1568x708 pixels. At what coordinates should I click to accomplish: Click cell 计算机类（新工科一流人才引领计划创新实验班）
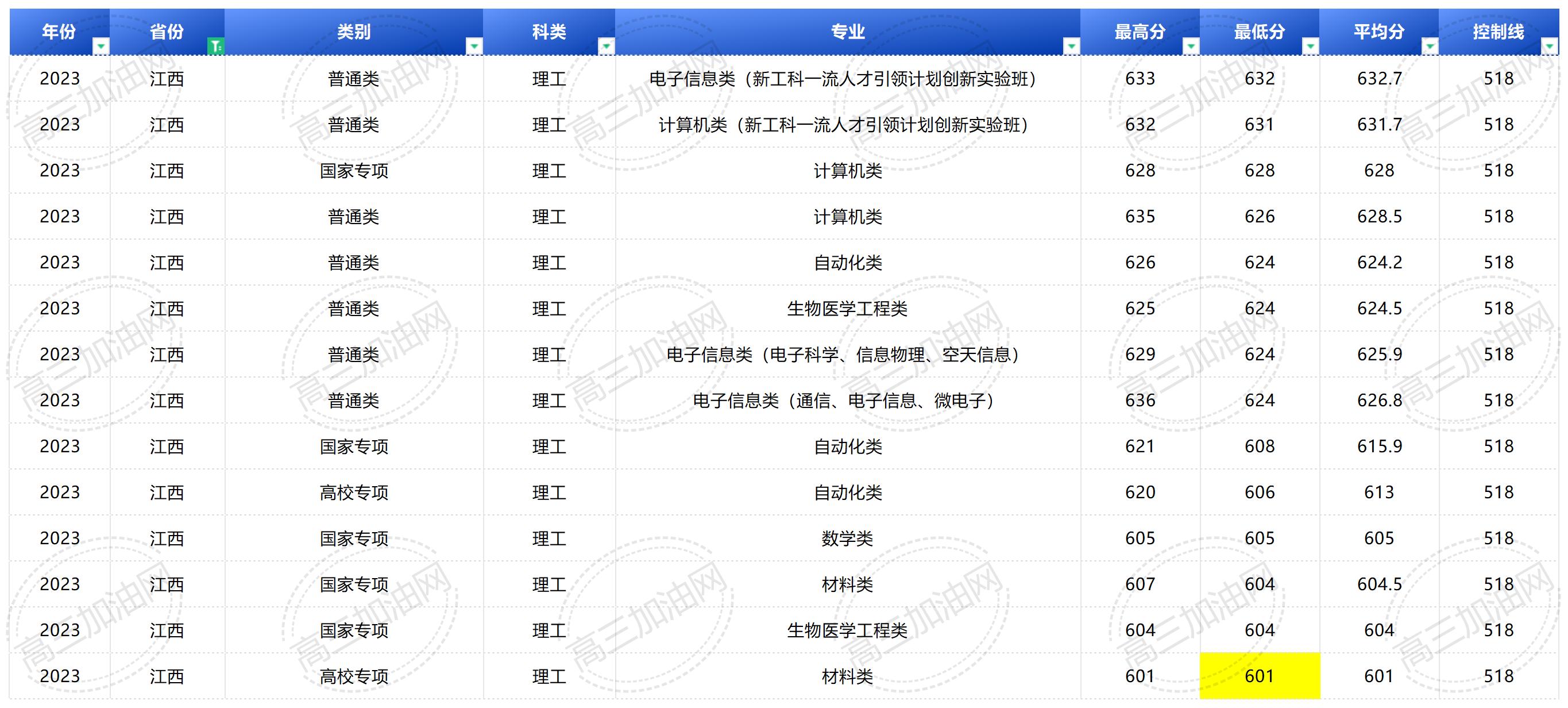pos(848,125)
